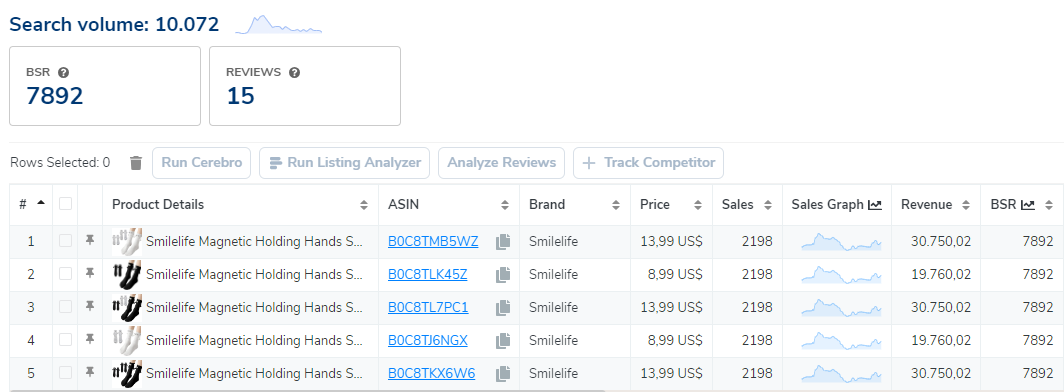Pin row 4 with its pin icon
This screenshot has height=392, width=1064.
90,340
